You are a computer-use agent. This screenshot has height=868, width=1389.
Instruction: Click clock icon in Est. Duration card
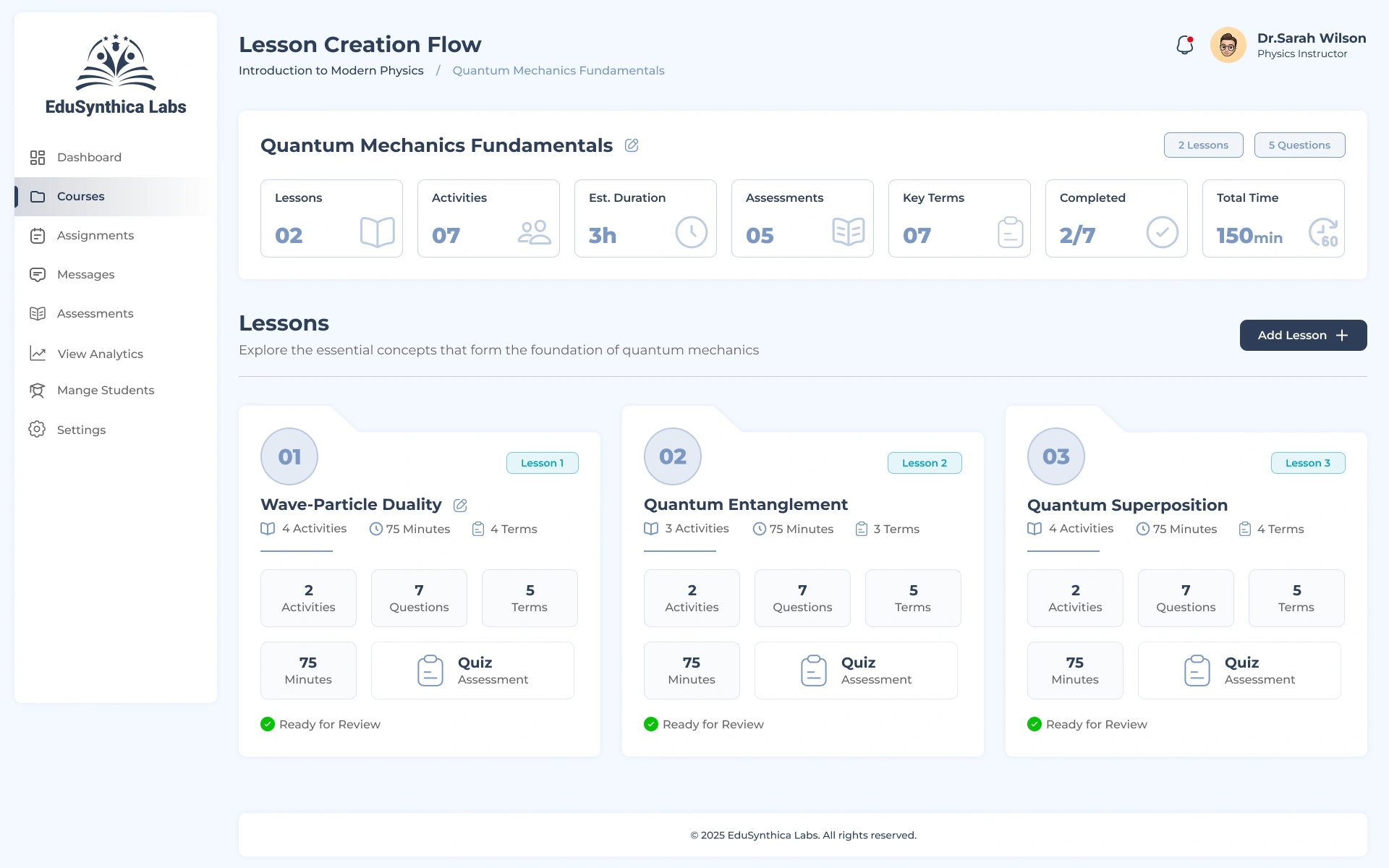pyautogui.click(x=691, y=232)
